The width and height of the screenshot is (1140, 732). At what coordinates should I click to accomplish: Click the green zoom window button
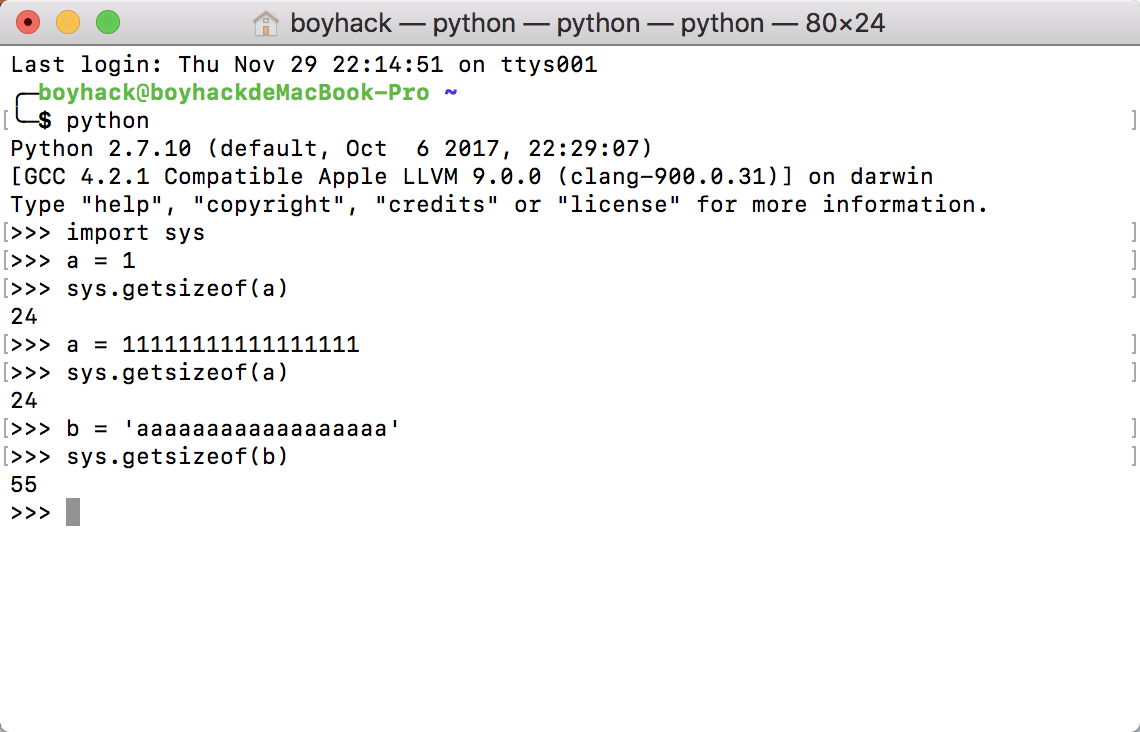(x=108, y=23)
